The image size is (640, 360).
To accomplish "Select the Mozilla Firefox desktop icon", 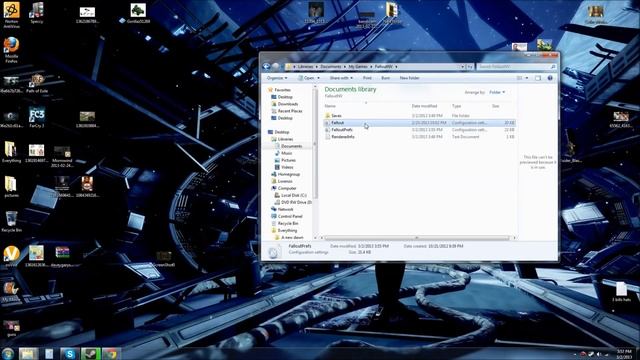I will (11, 50).
